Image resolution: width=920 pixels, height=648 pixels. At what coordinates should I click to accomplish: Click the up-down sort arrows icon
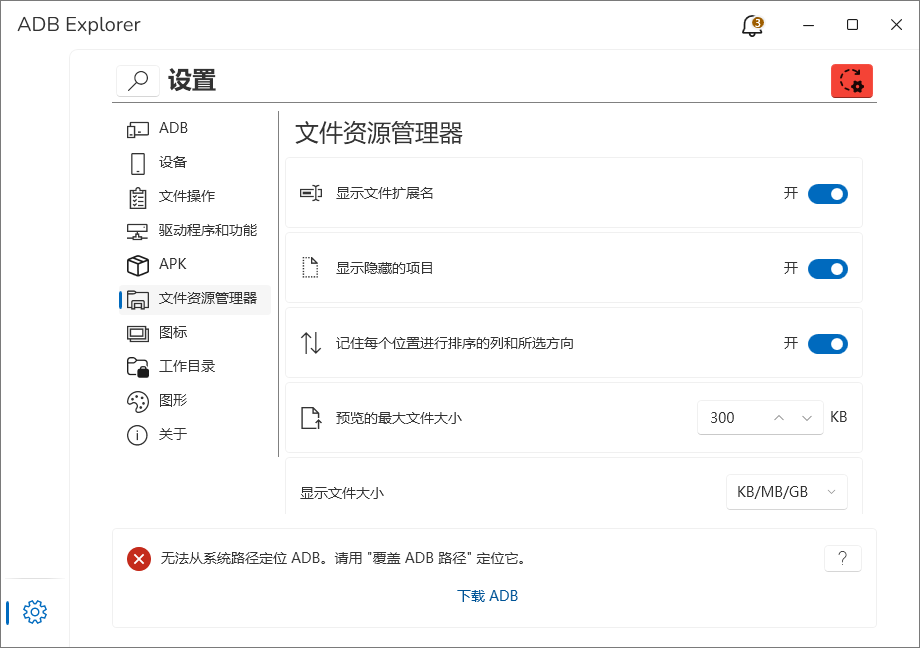(x=310, y=343)
